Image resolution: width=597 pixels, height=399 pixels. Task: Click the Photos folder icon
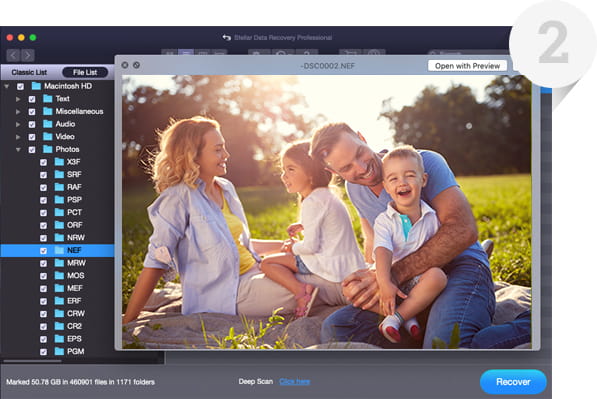[48, 149]
